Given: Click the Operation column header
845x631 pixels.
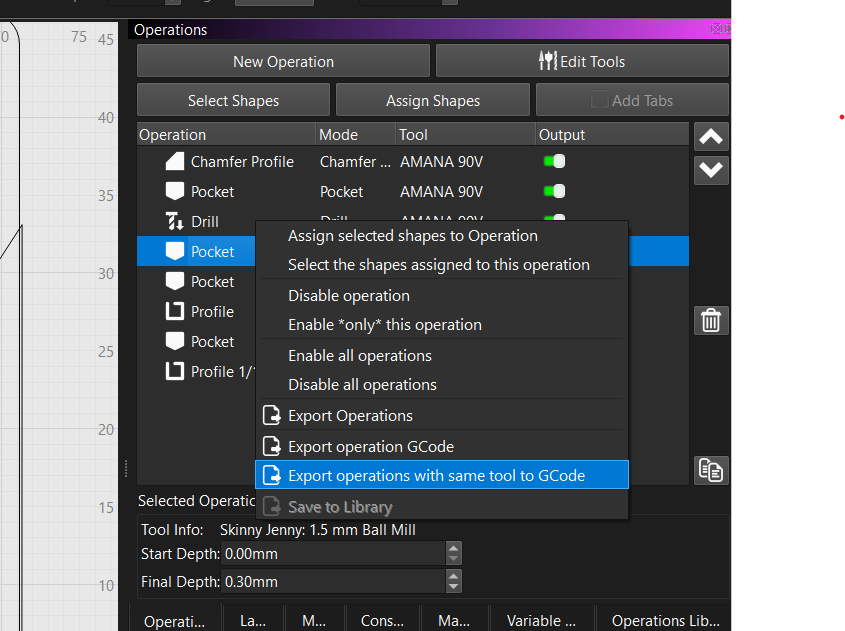Looking at the screenshot, I should [x=226, y=134].
